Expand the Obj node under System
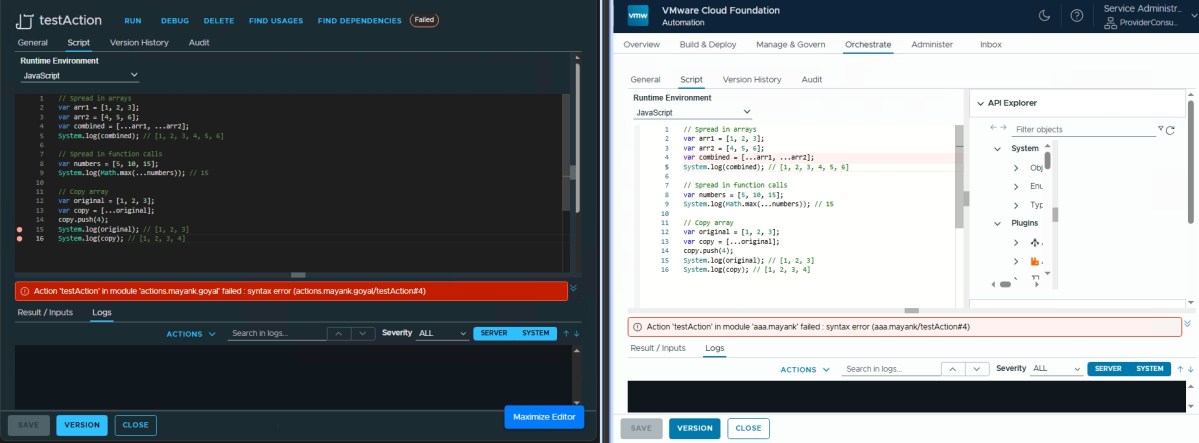Image resolution: width=1199 pixels, height=443 pixels. click(x=1016, y=168)
